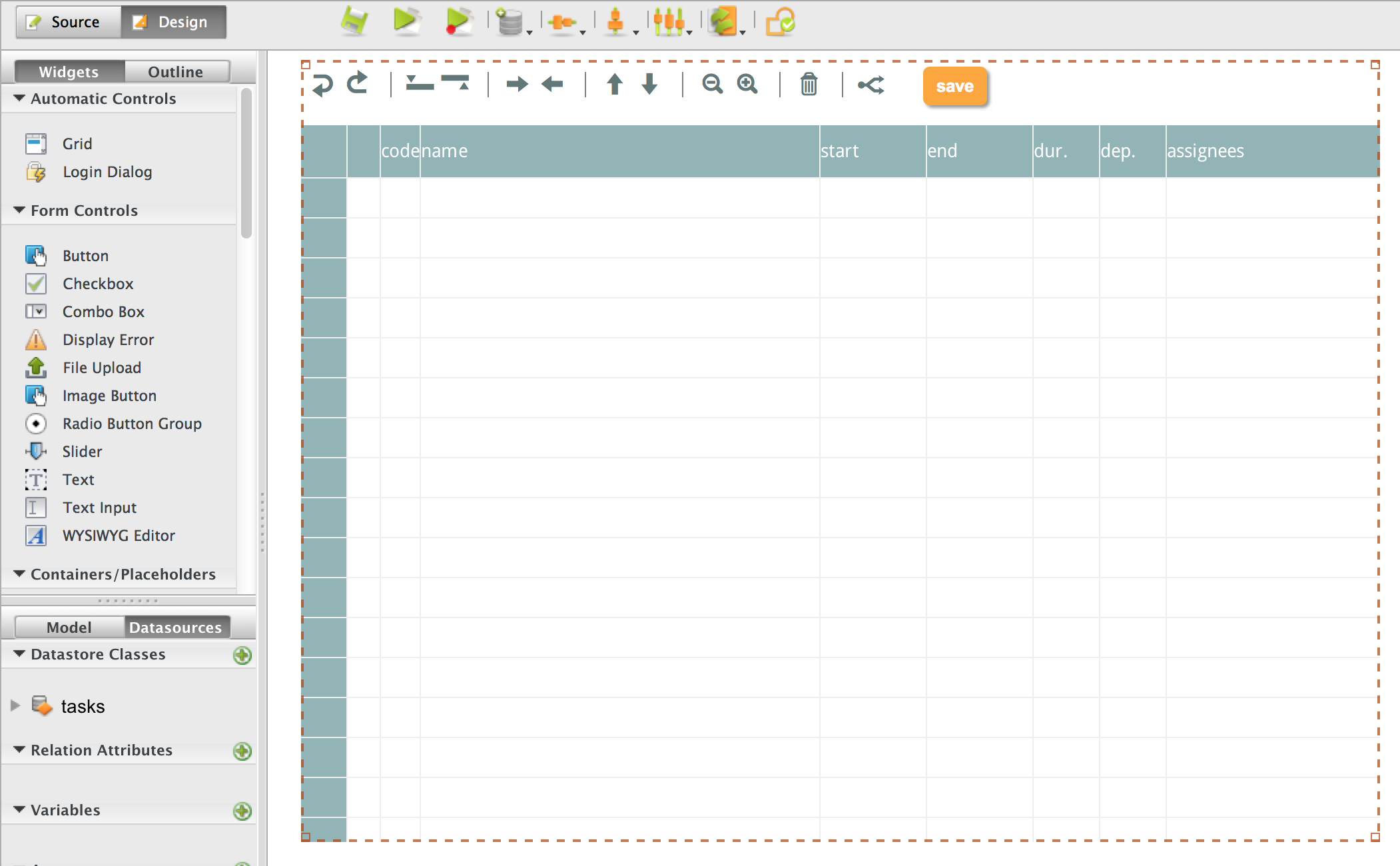Switch to the Outline tab

tap(176, 72)
